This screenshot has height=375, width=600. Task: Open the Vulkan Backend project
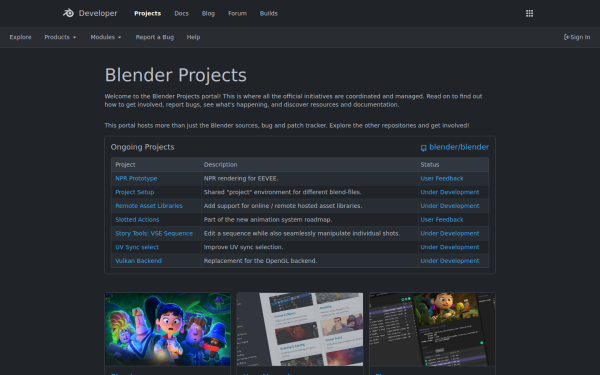[138, 261]
